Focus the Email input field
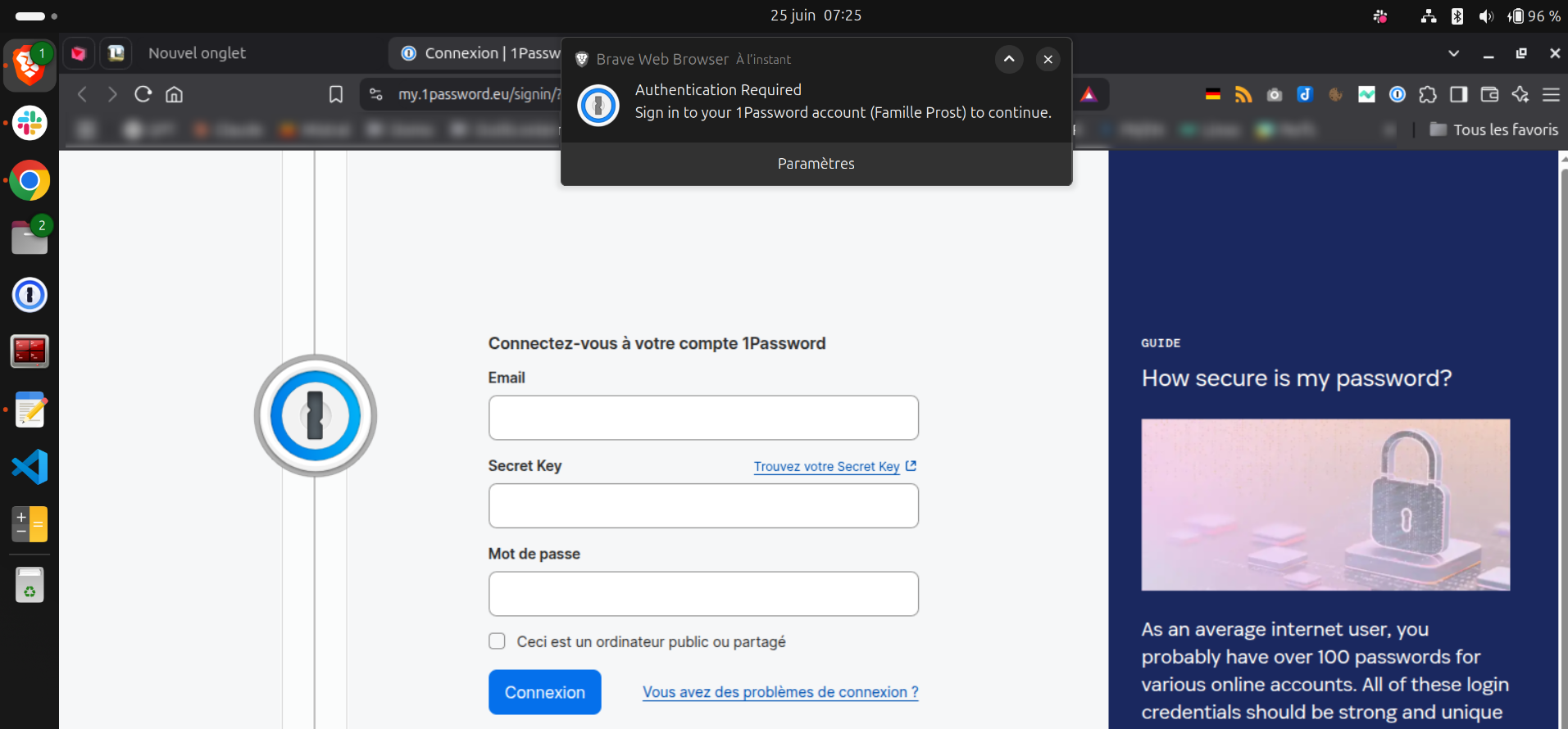This screenshot has height=729, width=1568. tap(703, 418)
